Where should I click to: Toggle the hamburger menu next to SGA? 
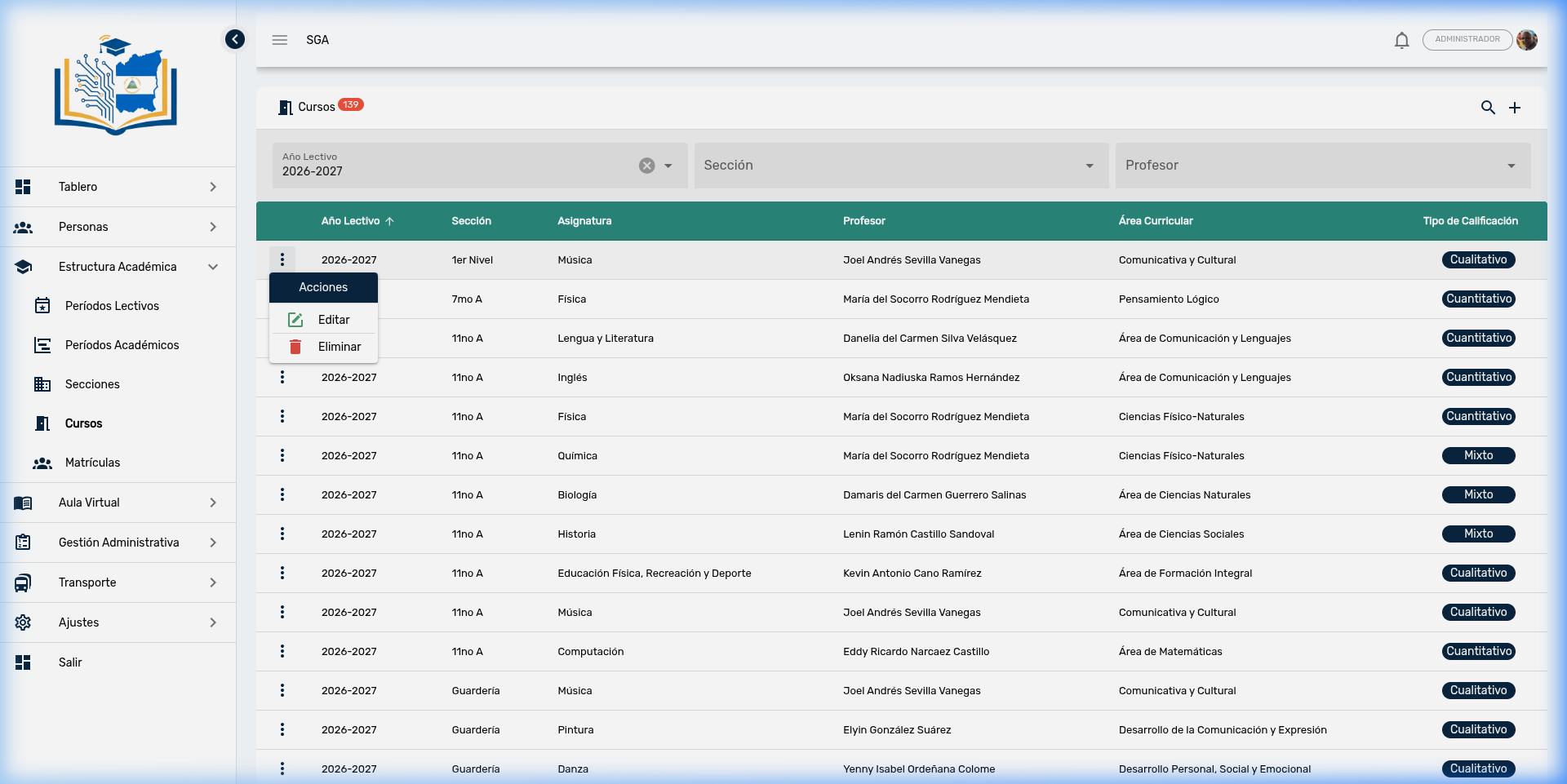280,40
